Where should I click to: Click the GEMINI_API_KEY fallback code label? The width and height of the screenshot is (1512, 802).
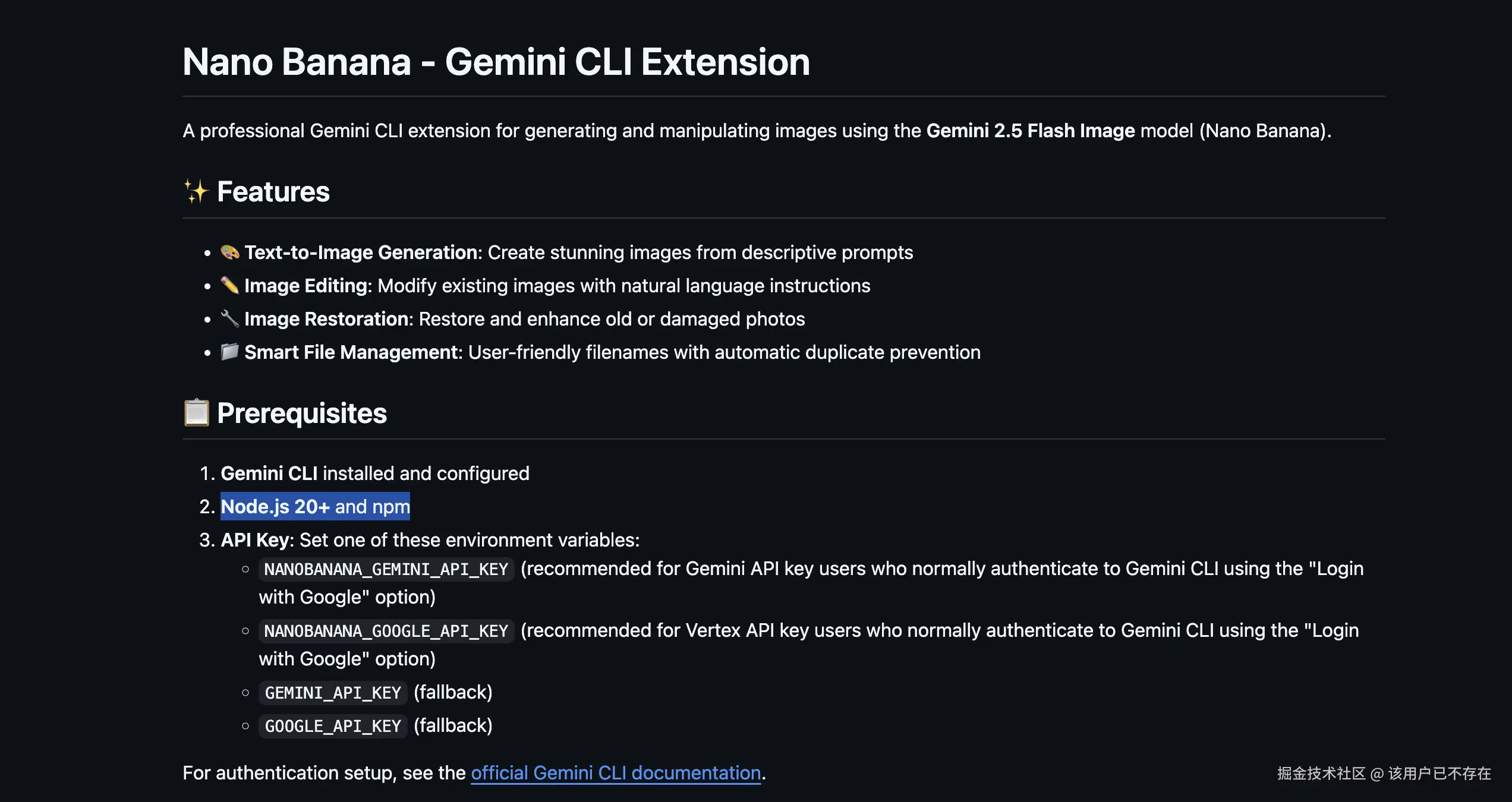click(333, 693)
